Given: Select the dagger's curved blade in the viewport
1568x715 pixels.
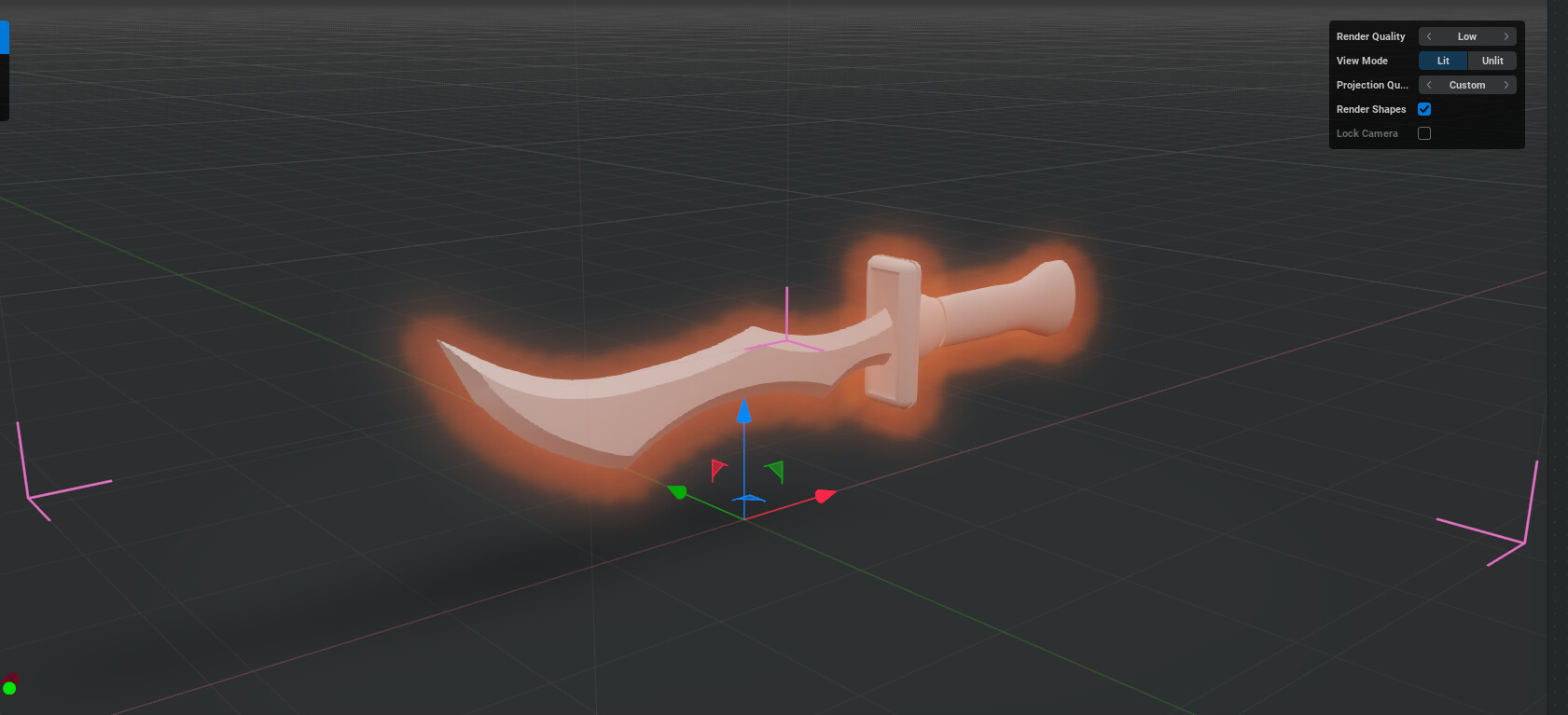Looking at the screenshot, I should 634,392.
